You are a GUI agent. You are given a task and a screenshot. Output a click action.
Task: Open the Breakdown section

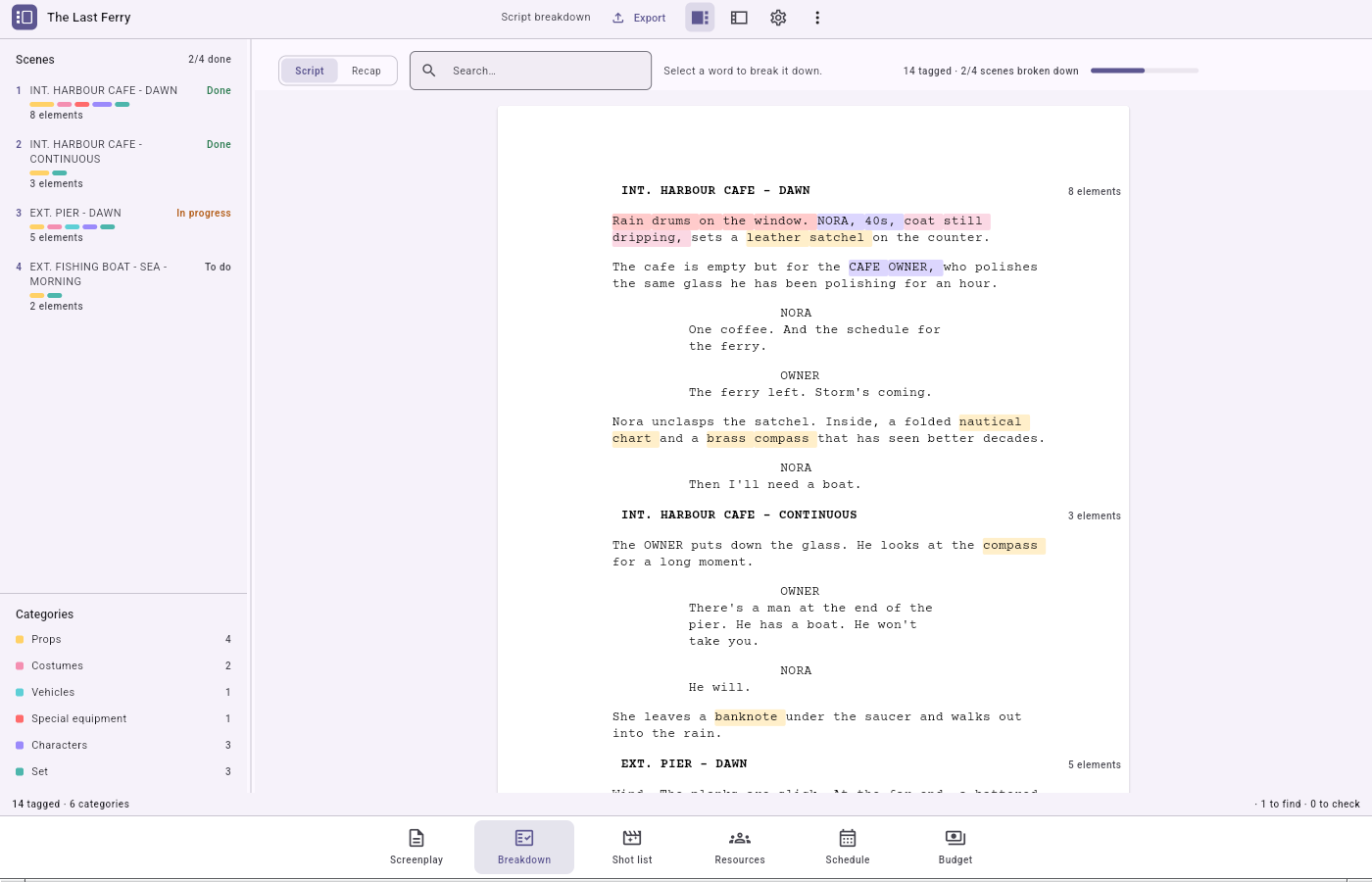[524, 847]
